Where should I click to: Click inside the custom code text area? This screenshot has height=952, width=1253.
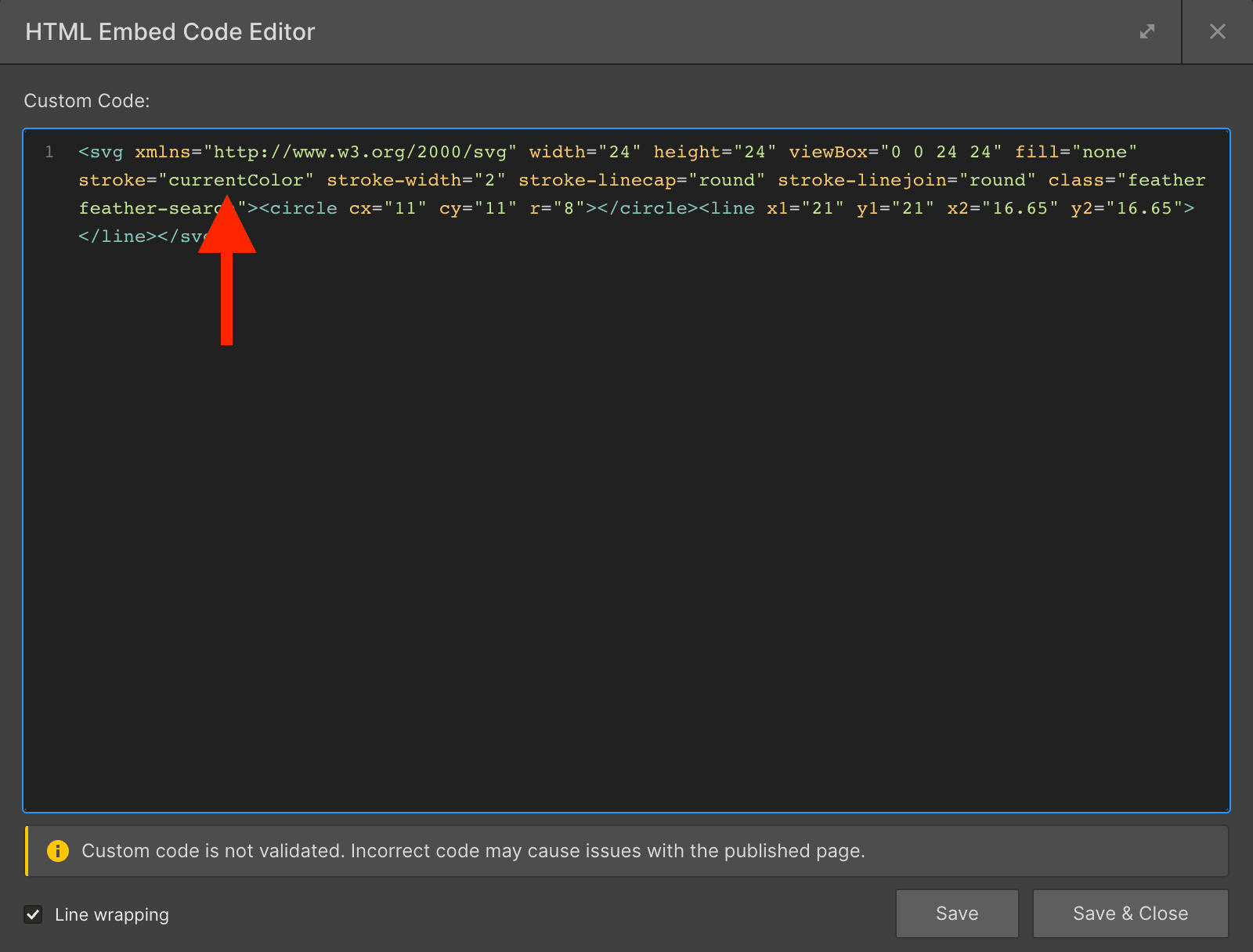tap(626, 470)
